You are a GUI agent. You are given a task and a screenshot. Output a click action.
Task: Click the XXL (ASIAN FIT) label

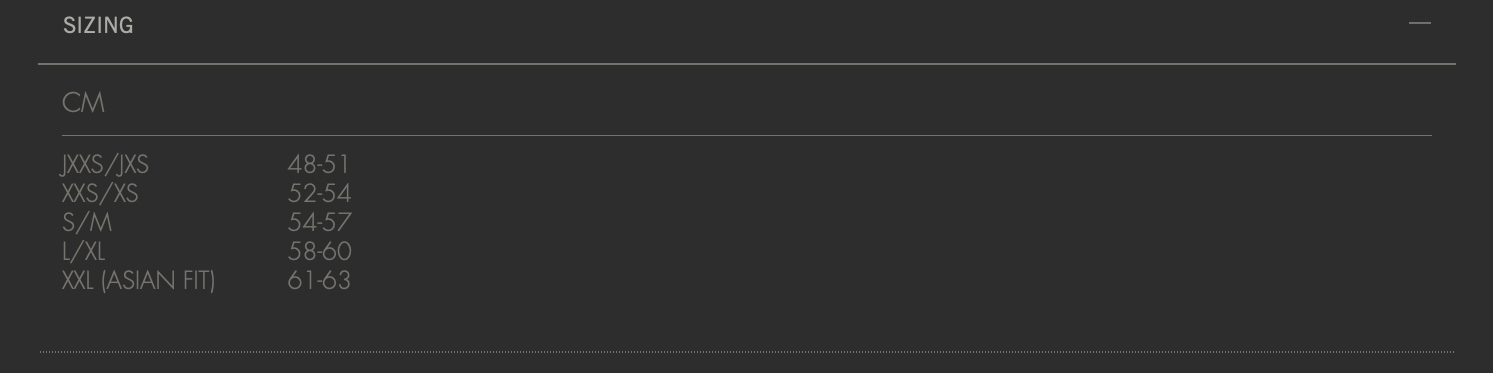click(x=138, y=280)
